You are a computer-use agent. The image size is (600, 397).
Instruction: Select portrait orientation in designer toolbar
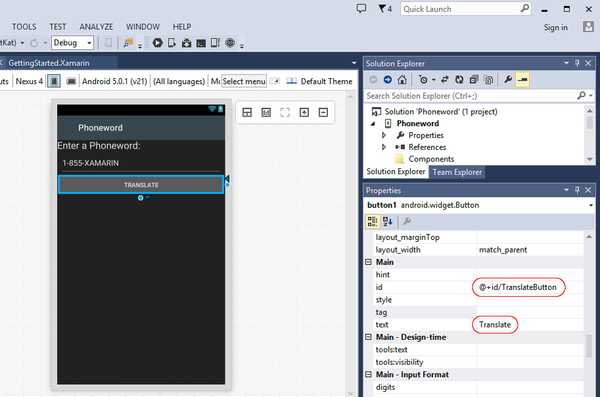click(54, 81)
